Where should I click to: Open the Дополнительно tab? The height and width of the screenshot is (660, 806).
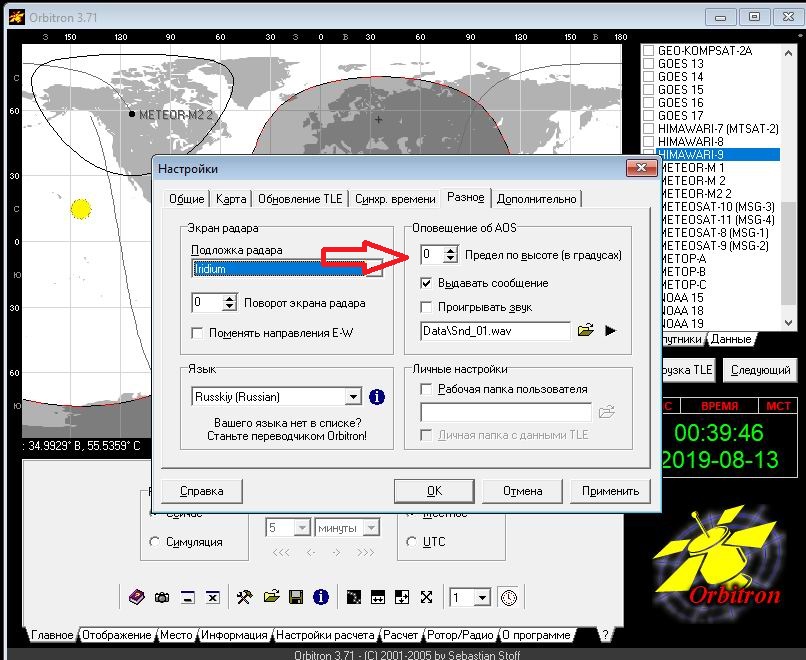tap(537, 199)
